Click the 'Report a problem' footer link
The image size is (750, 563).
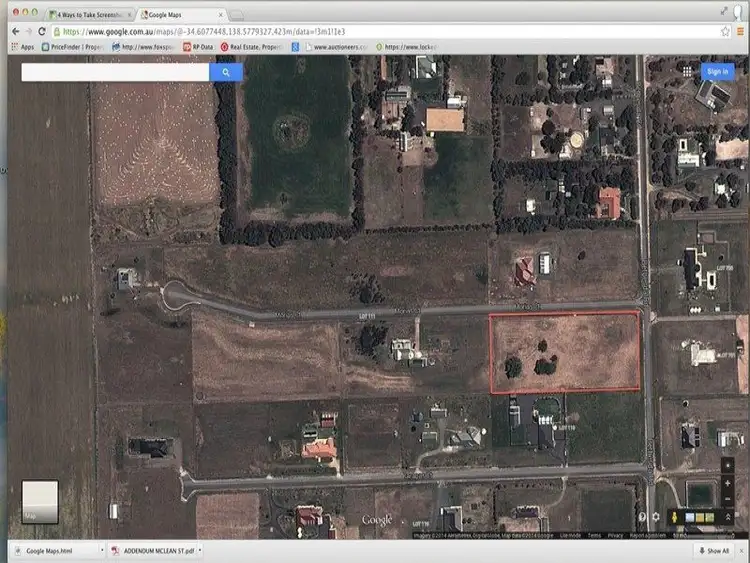point(648,536)
